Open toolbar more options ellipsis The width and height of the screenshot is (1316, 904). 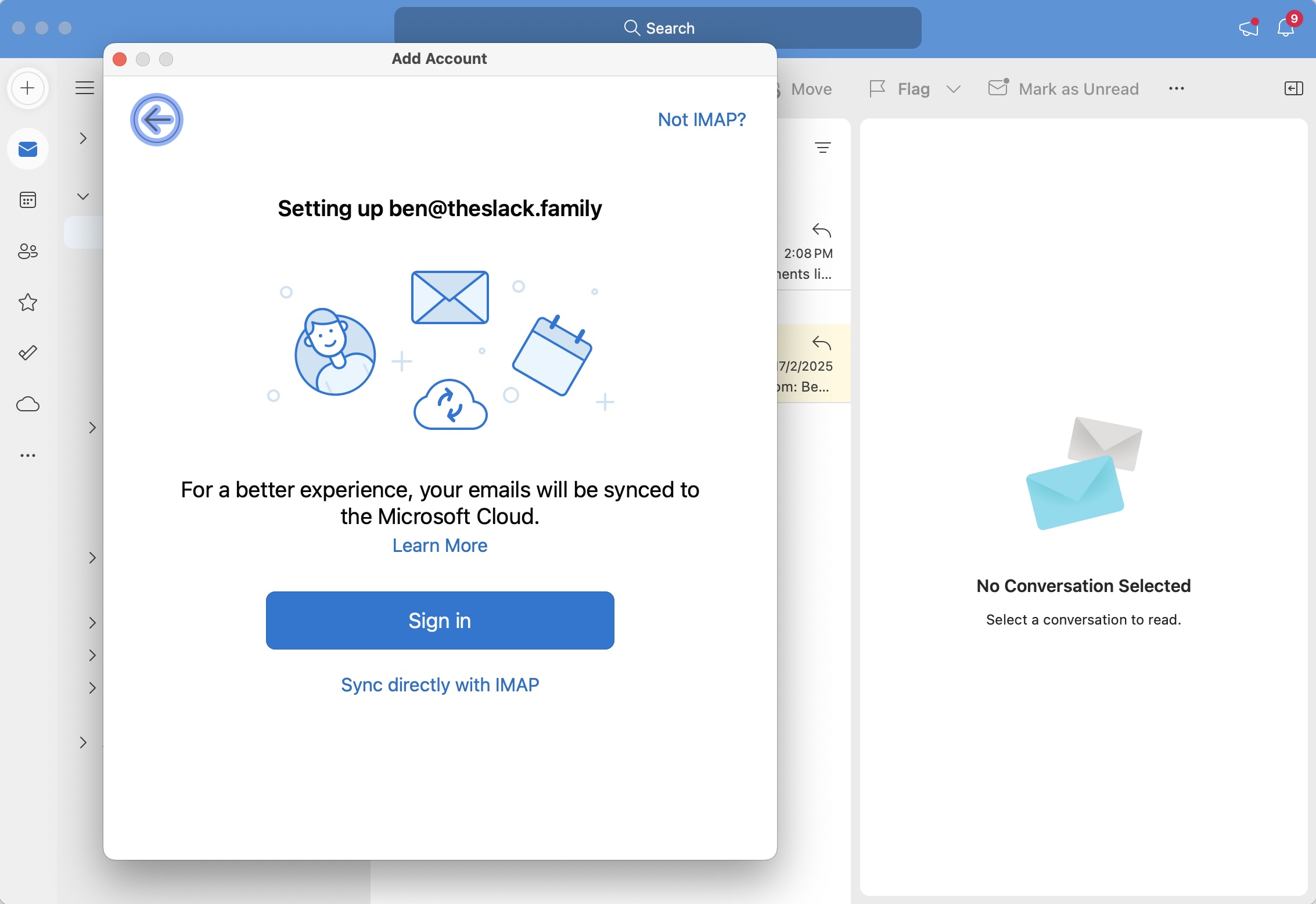coord(1177,88)
